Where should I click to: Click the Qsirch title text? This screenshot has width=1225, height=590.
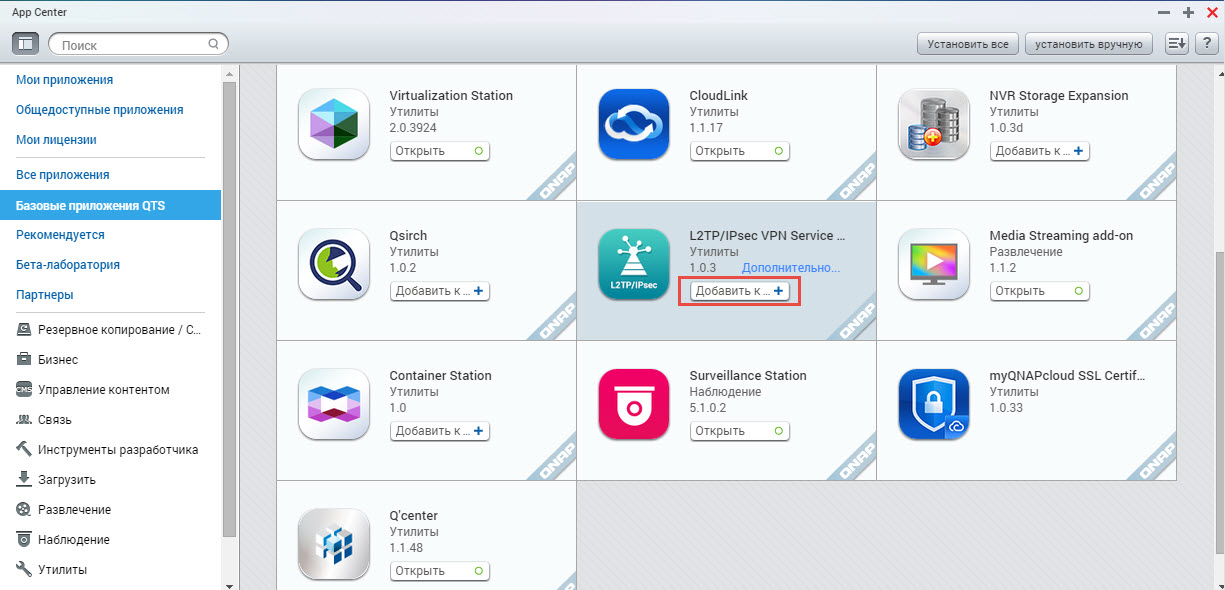(408, 236)
